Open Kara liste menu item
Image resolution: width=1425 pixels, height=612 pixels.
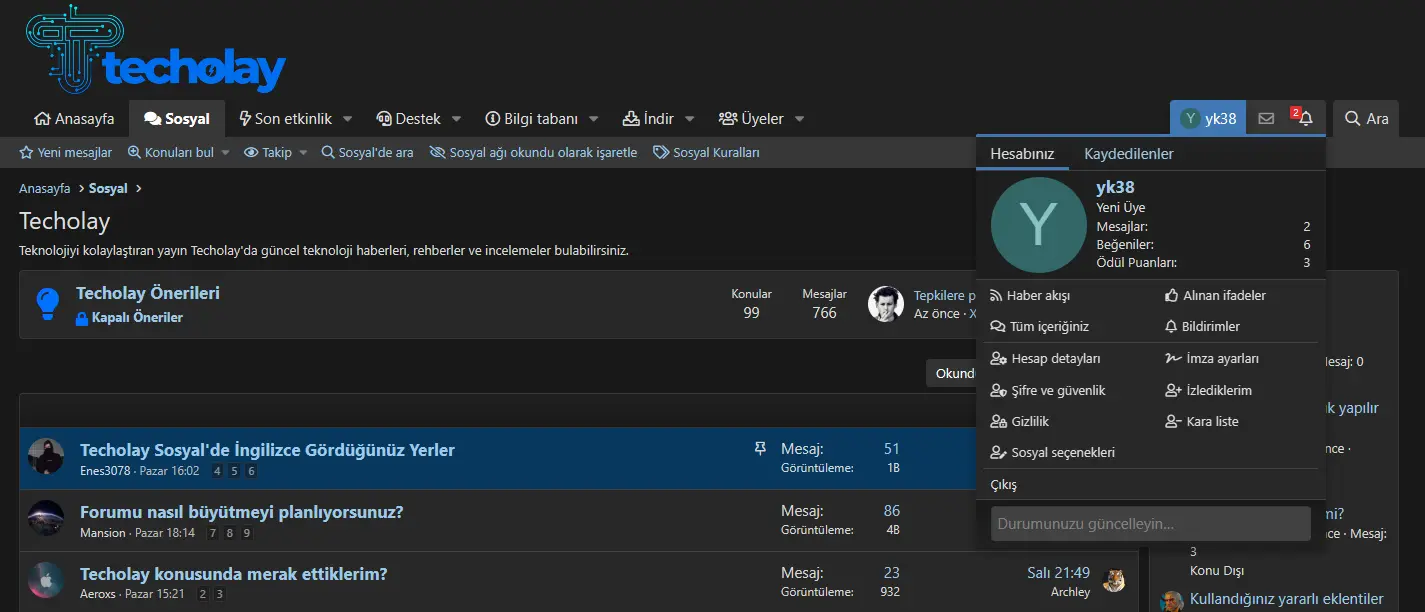(x=1202, y=422)
